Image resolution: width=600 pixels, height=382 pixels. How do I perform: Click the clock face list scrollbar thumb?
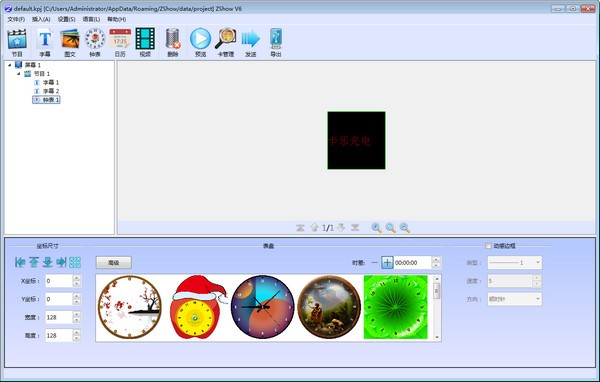(x=437, y=291)
